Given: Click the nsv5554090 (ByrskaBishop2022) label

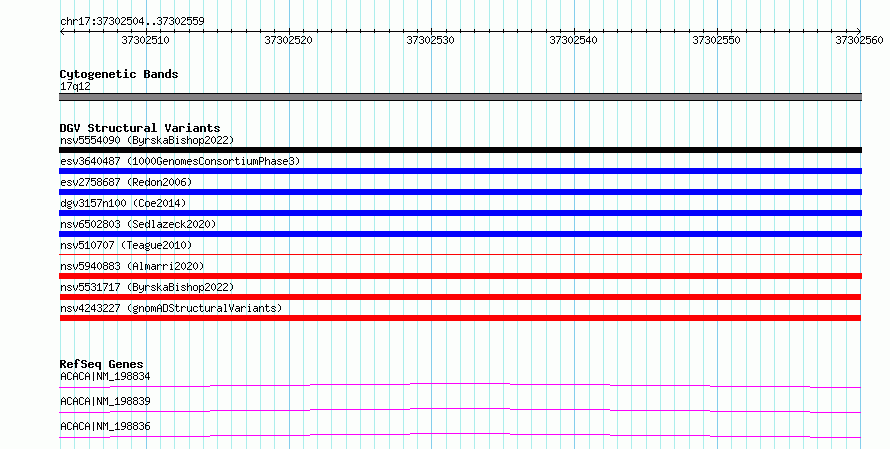Looking at the screenshot, I should coord(147,140).
